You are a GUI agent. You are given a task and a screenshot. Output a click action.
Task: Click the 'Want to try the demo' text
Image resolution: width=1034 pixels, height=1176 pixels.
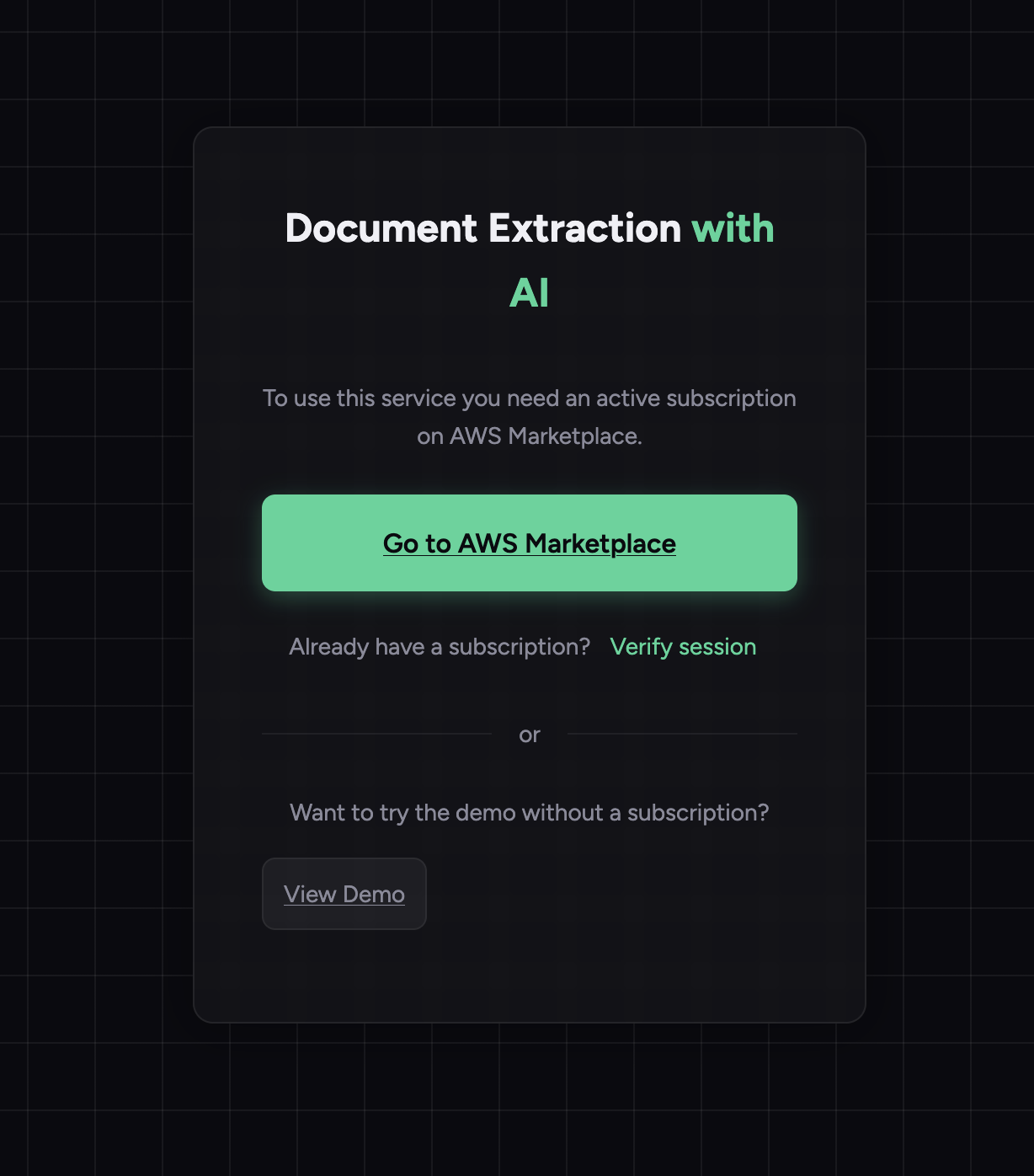coord(529,813)
